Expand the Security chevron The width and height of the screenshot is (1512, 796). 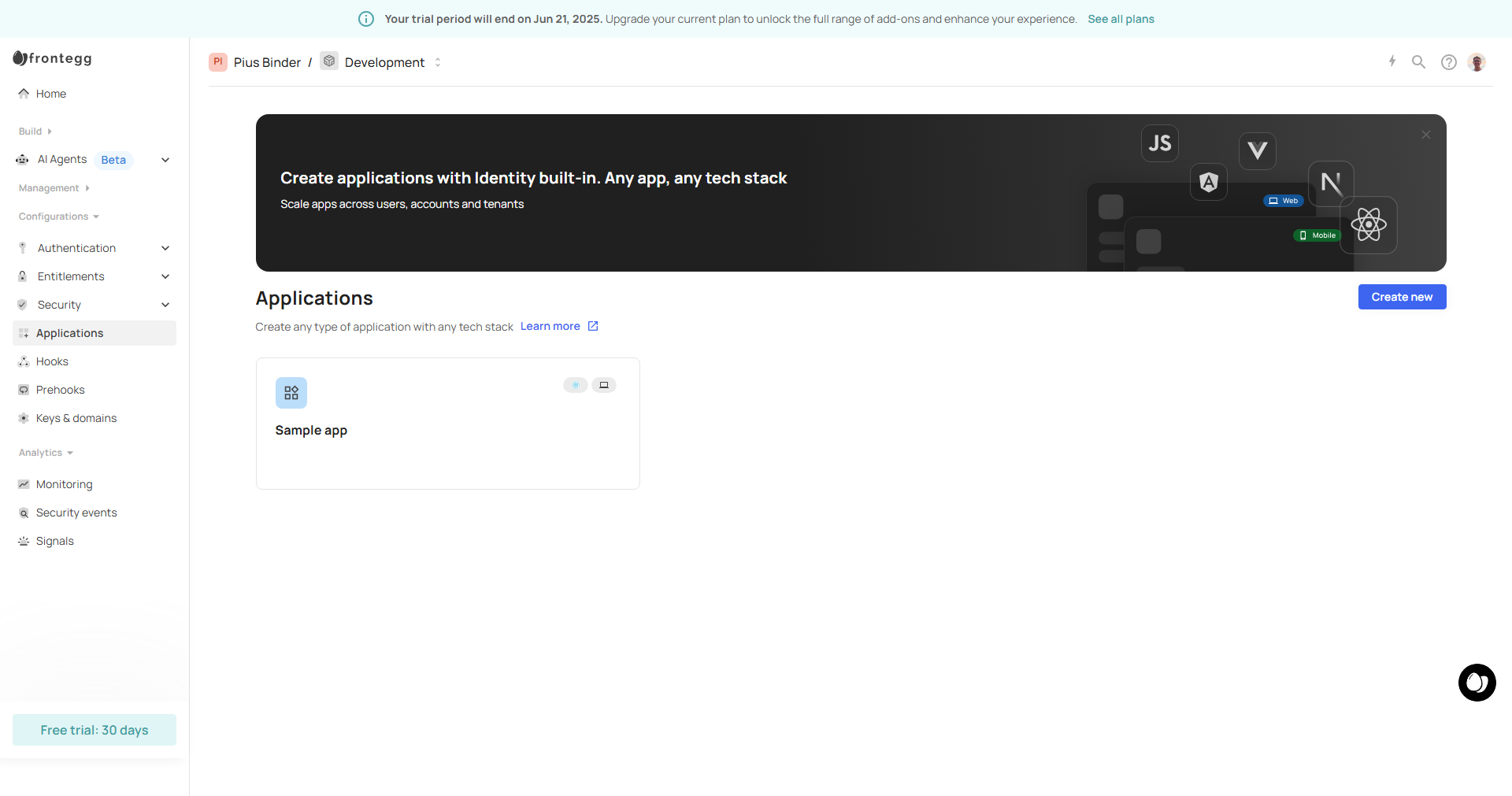click(165, 305)
